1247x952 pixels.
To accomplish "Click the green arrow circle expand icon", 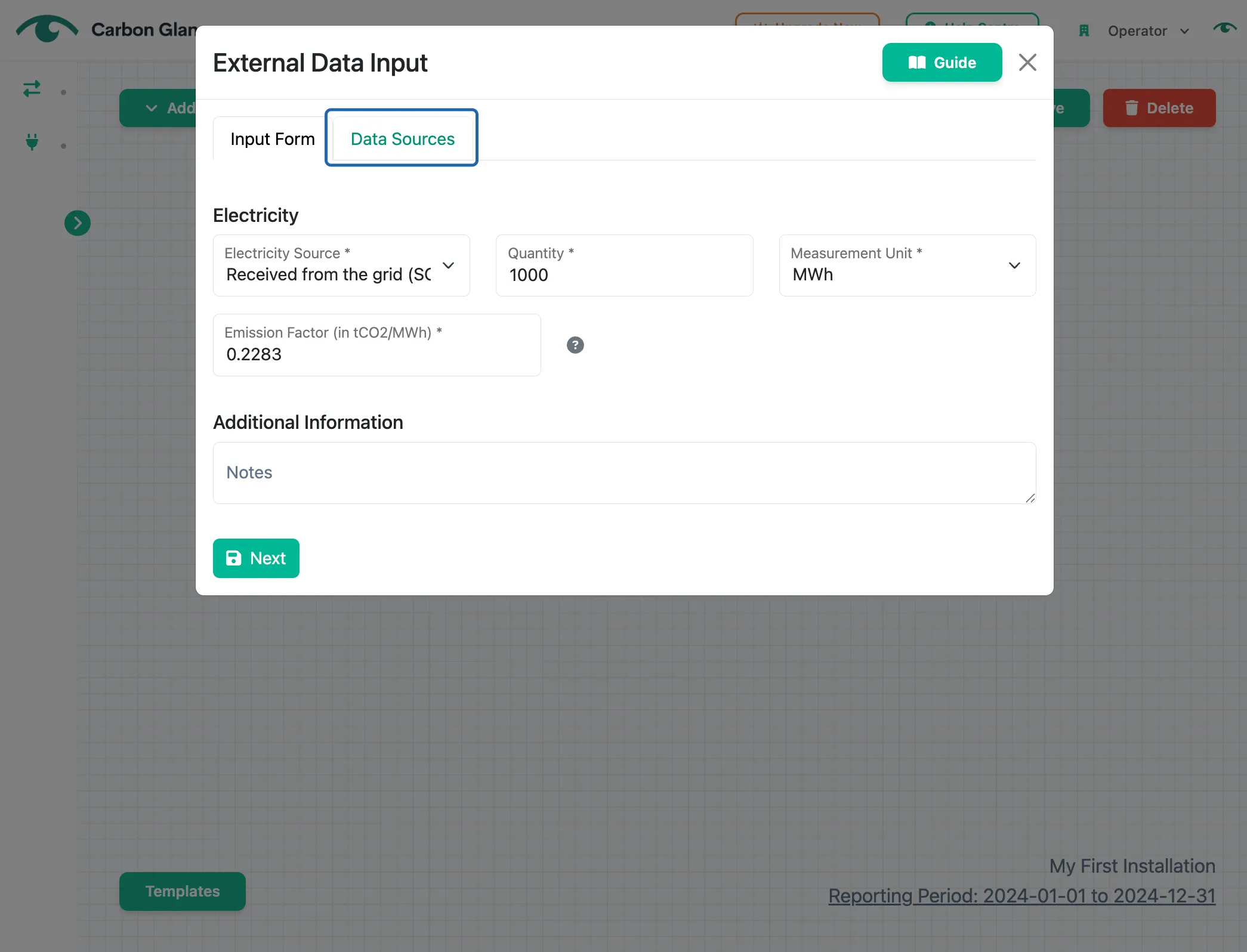I will coord(78,223).
